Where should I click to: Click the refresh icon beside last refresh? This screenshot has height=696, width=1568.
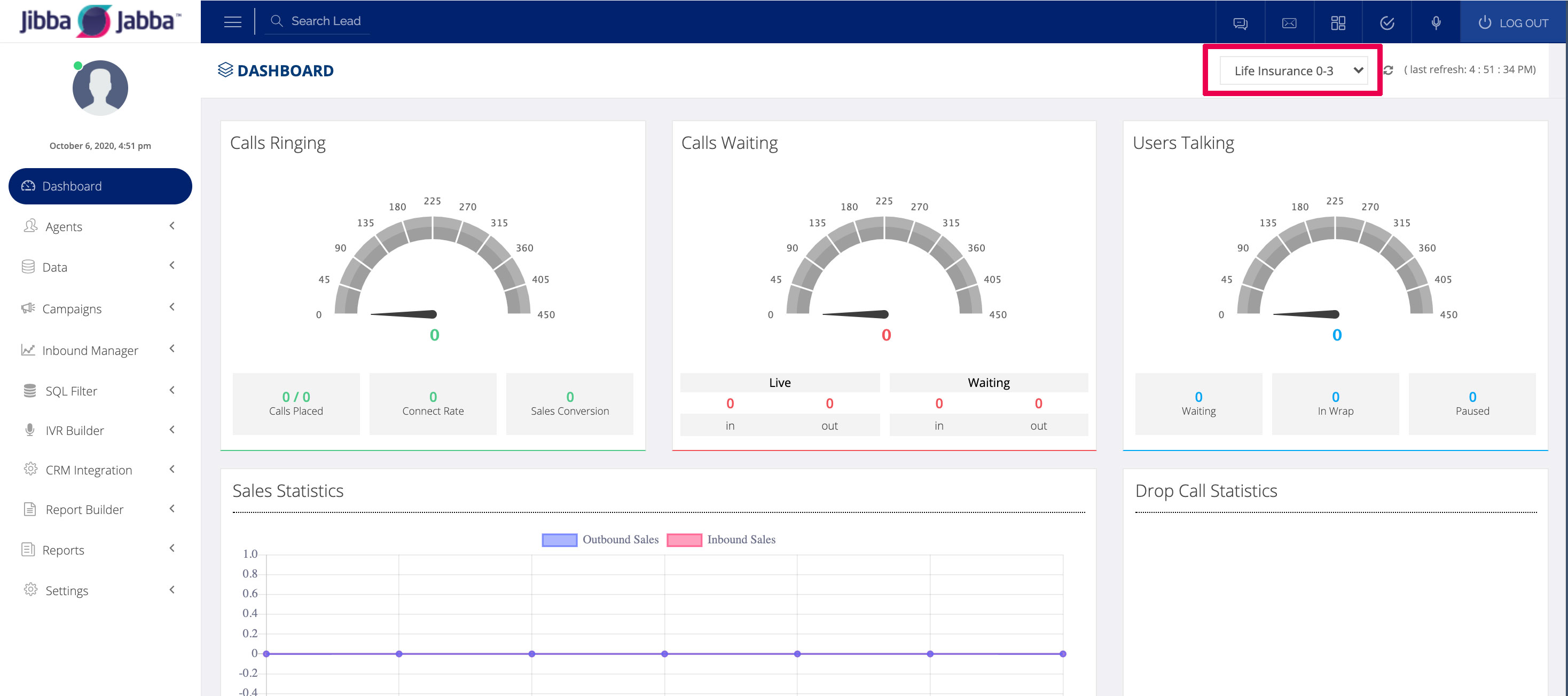click(x=1389, y=70)
